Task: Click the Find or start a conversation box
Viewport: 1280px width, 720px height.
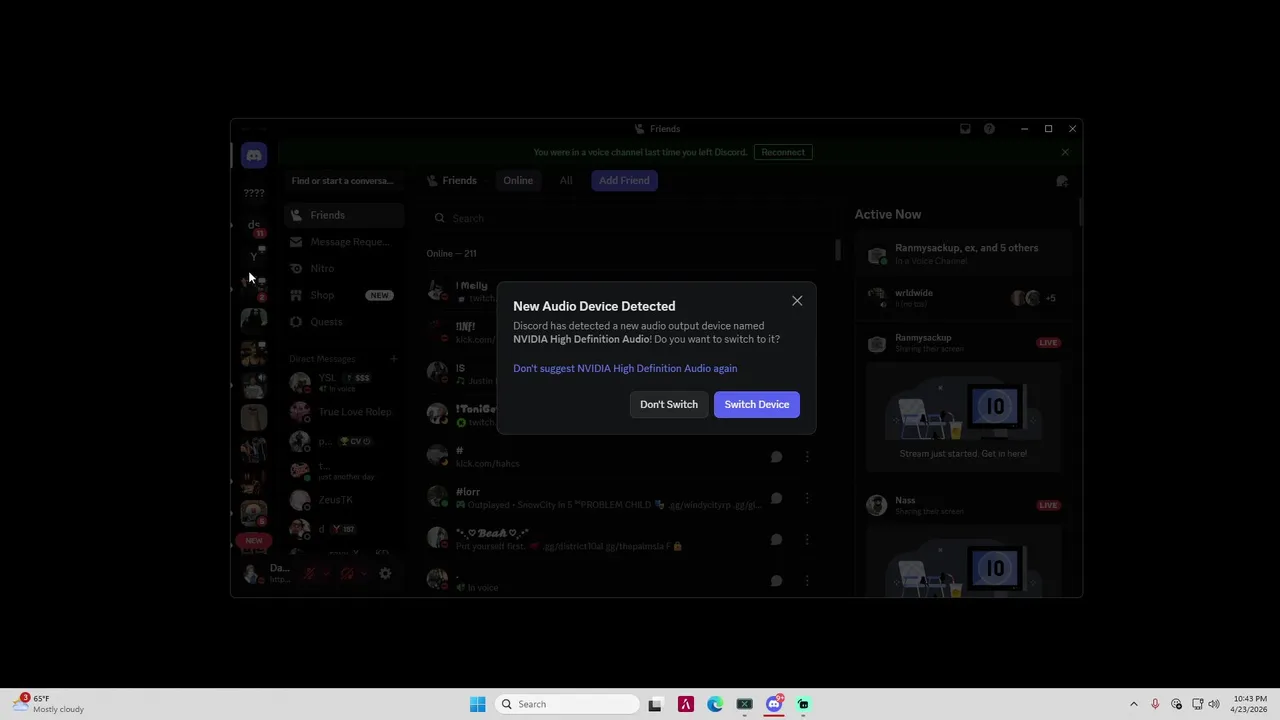Action: (343, 181)
